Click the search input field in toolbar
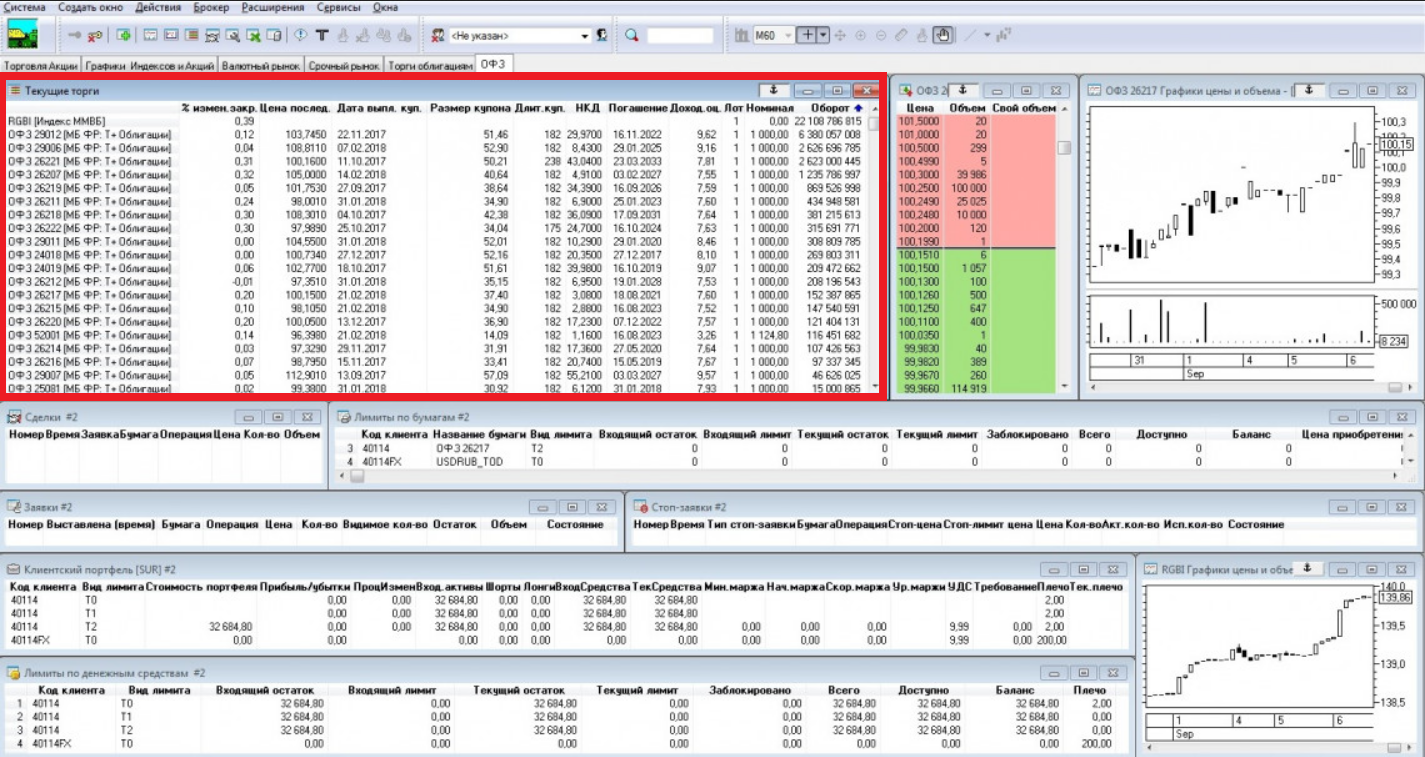Image resolution: width=1425 pixels, height=757 pixels. (680, 36)
